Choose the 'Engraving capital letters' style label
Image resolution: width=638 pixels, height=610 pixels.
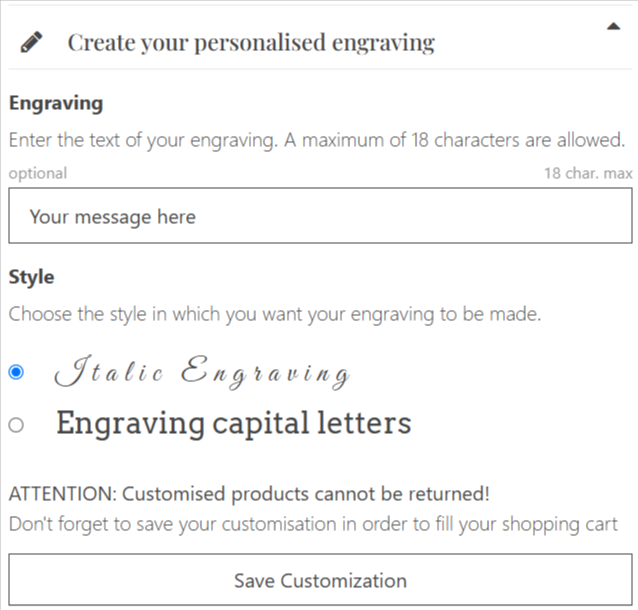234,423
